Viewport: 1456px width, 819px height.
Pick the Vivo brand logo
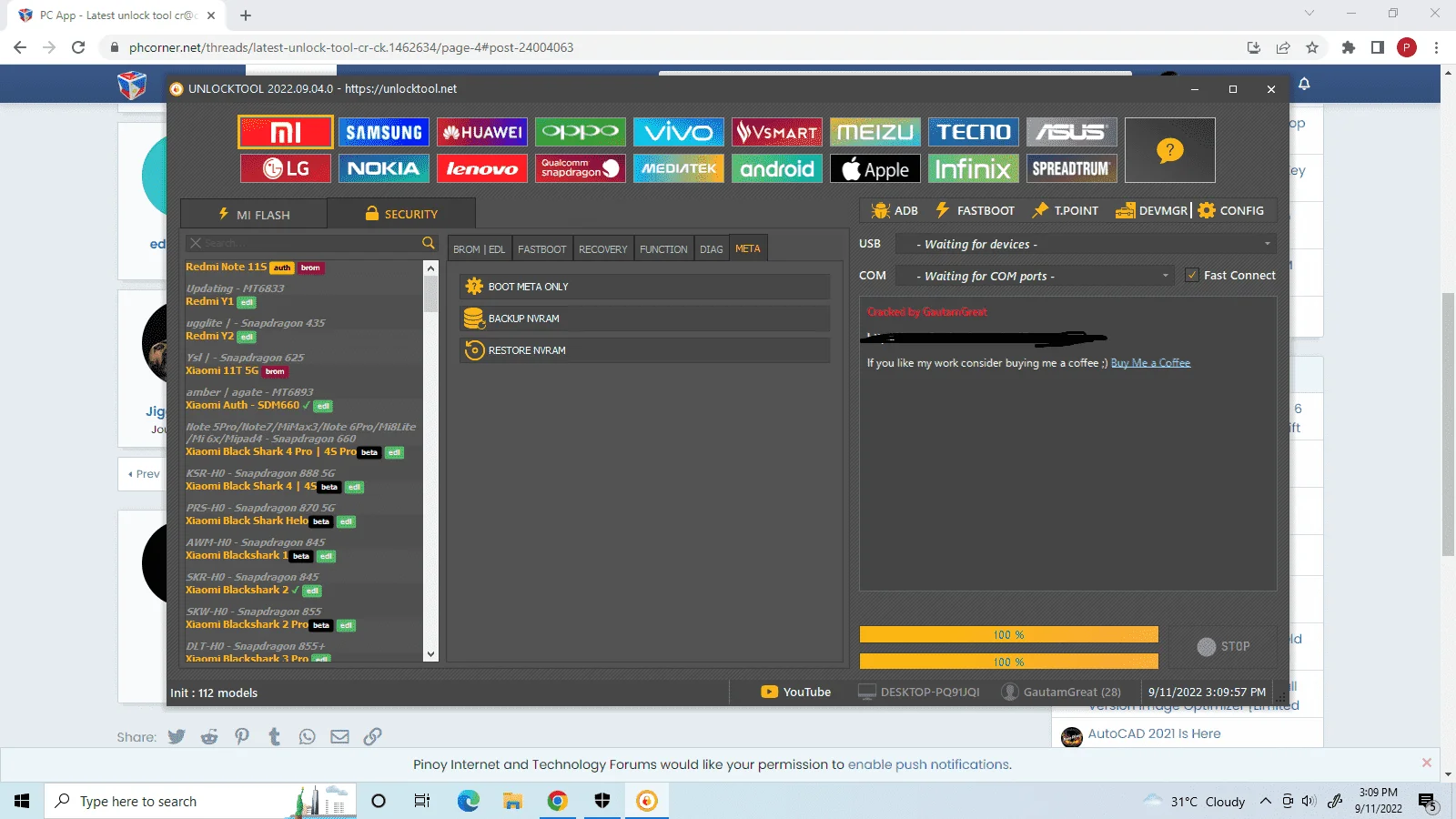click(x=679, y=132)
